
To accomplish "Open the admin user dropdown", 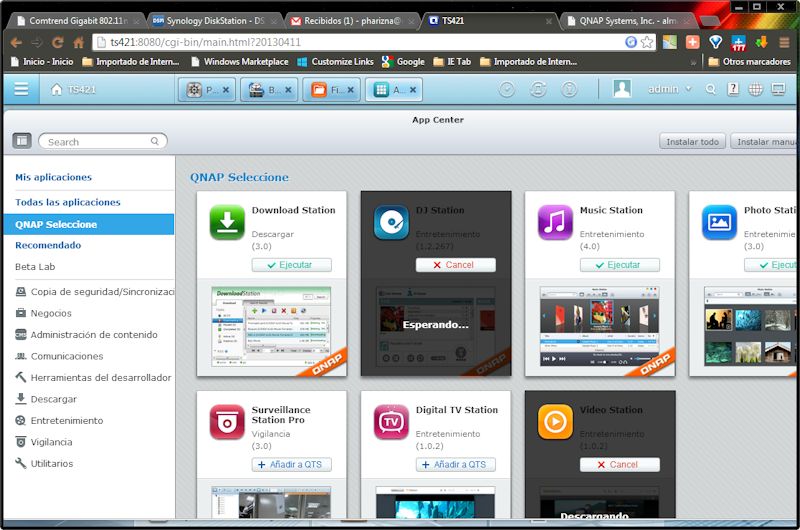I will 669,89.
